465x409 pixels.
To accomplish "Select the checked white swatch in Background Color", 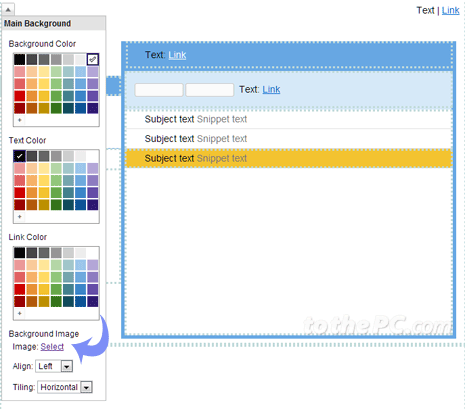I will click(x=93, y=59).
